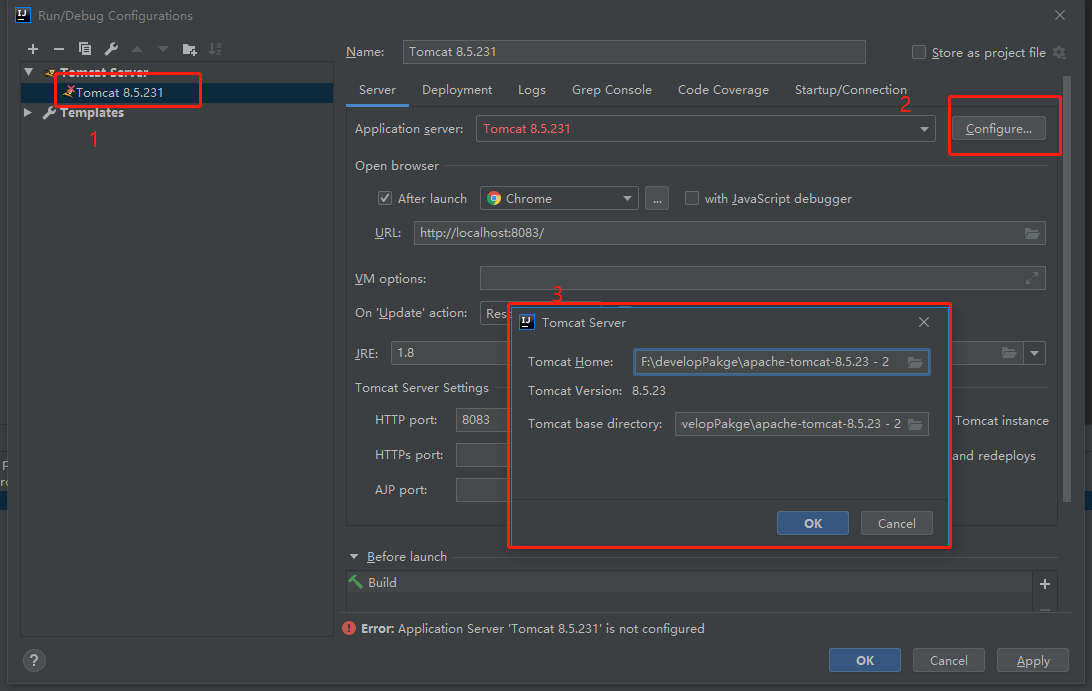
Task: Open the Logs tab
Action: coord(531,90)
